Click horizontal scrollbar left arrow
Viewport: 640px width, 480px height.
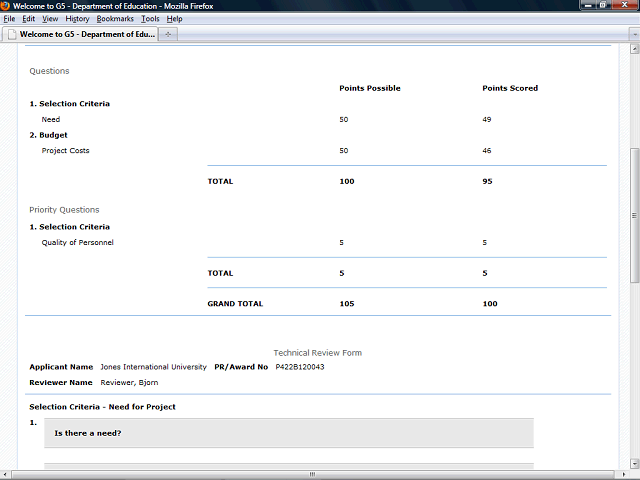(x=5, y=474)
